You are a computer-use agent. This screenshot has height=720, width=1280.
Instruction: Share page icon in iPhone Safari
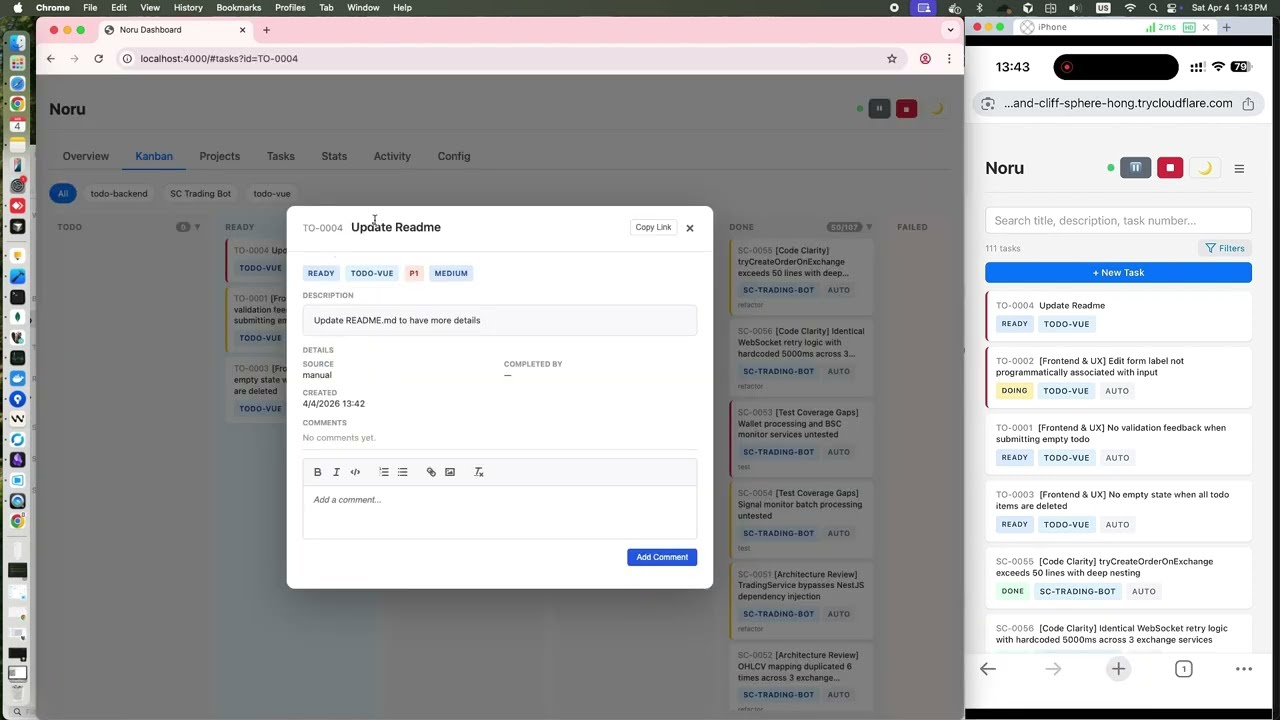click(x=1248, y=103)
